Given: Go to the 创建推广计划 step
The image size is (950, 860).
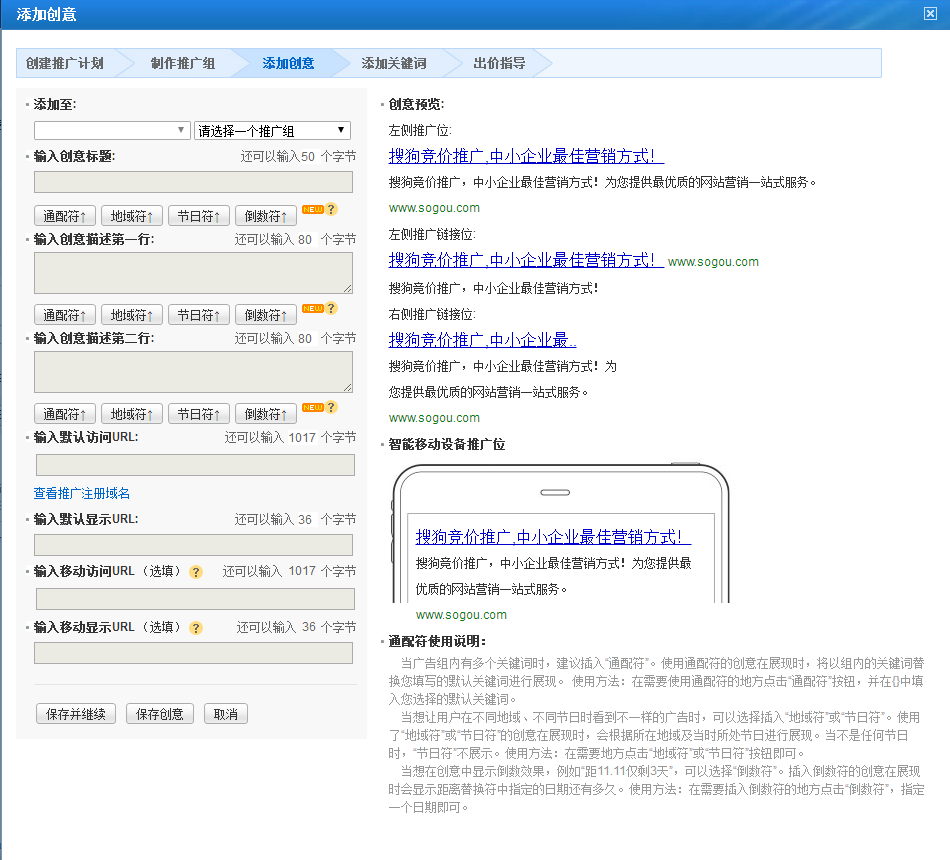Looking at the screenshot, I should coord(65,63).
